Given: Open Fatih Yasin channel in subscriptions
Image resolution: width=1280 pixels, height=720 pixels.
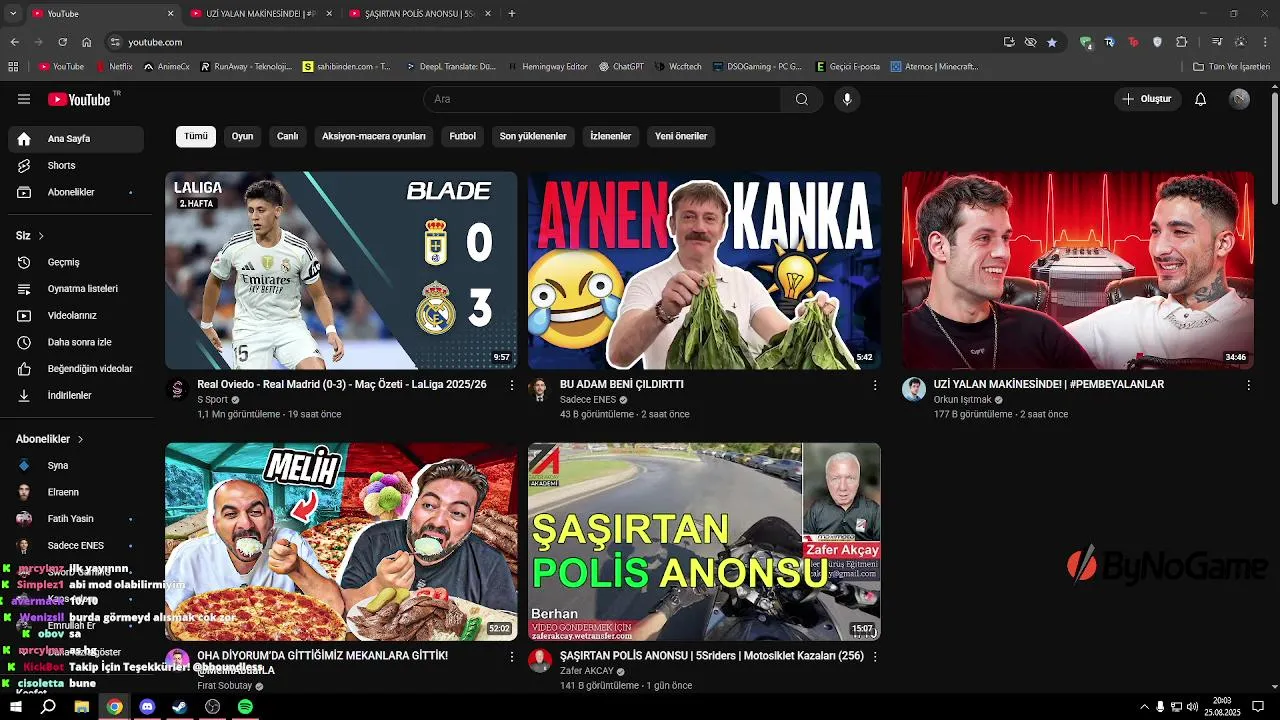Looking at the screenshot, I should click(x=76, y=519).
